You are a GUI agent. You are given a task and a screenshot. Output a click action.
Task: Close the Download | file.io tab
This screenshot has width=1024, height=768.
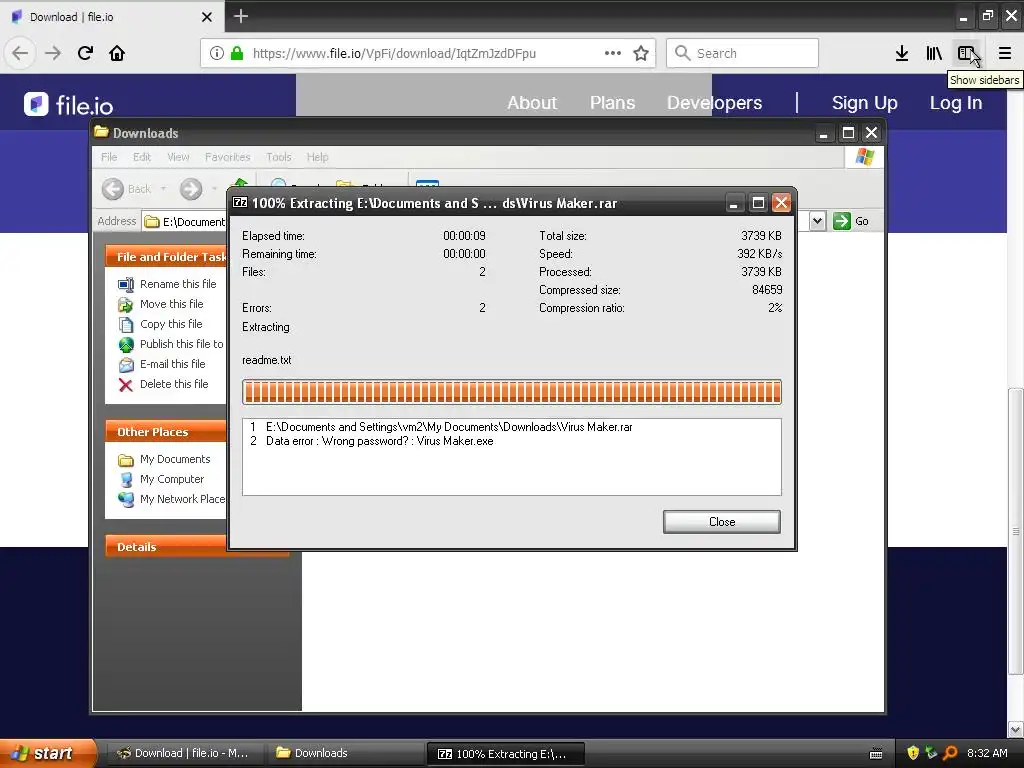(207, 17)
